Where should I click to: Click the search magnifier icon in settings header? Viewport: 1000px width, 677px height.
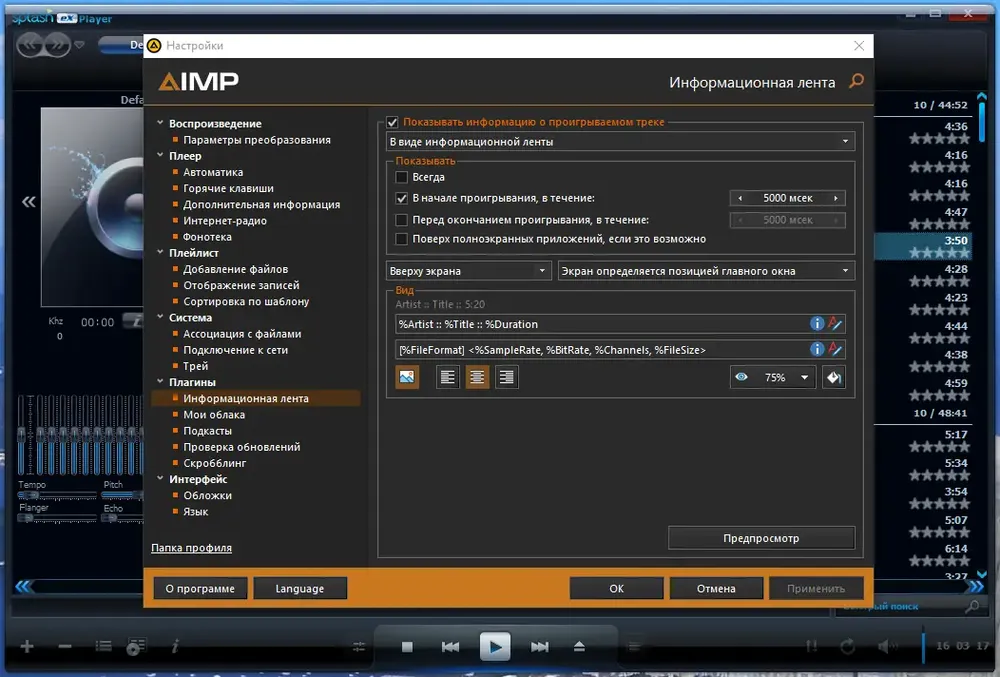tap(857, 81)
